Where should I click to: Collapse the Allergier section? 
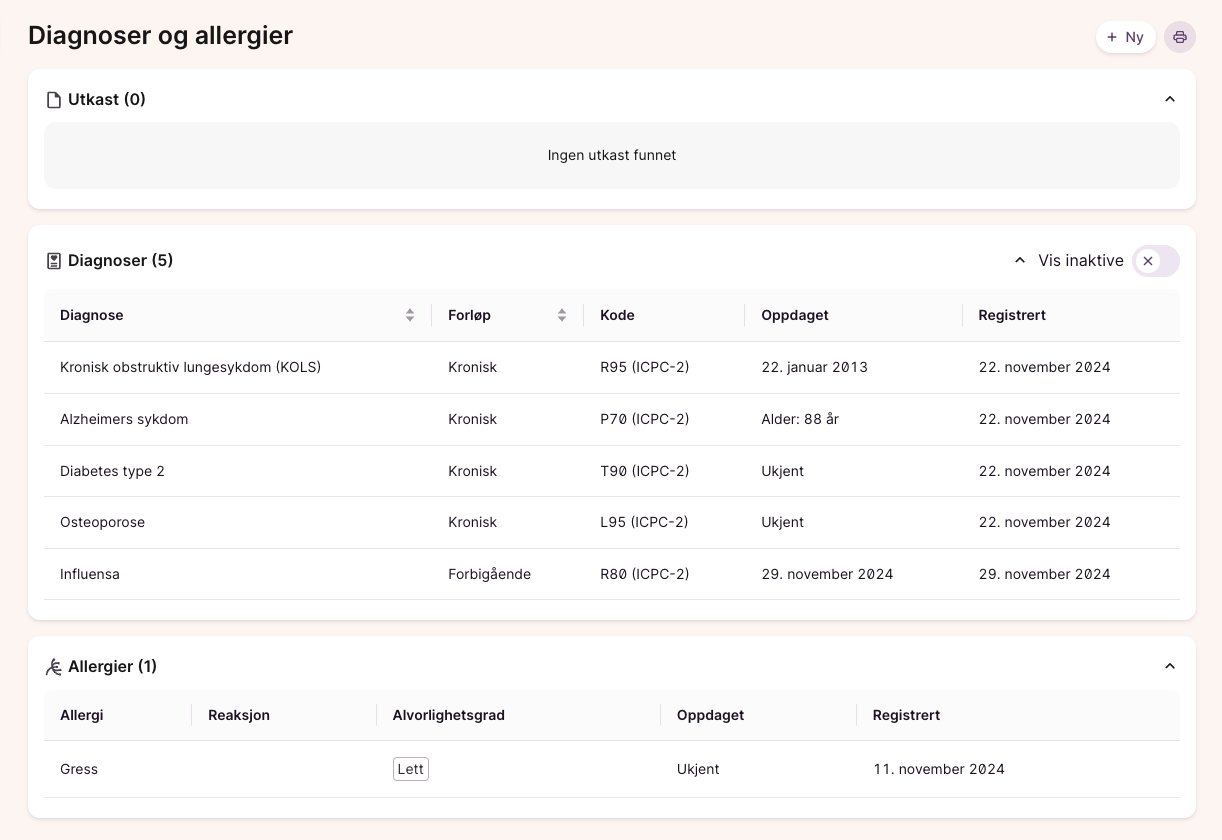click(x=1170, y=666)
